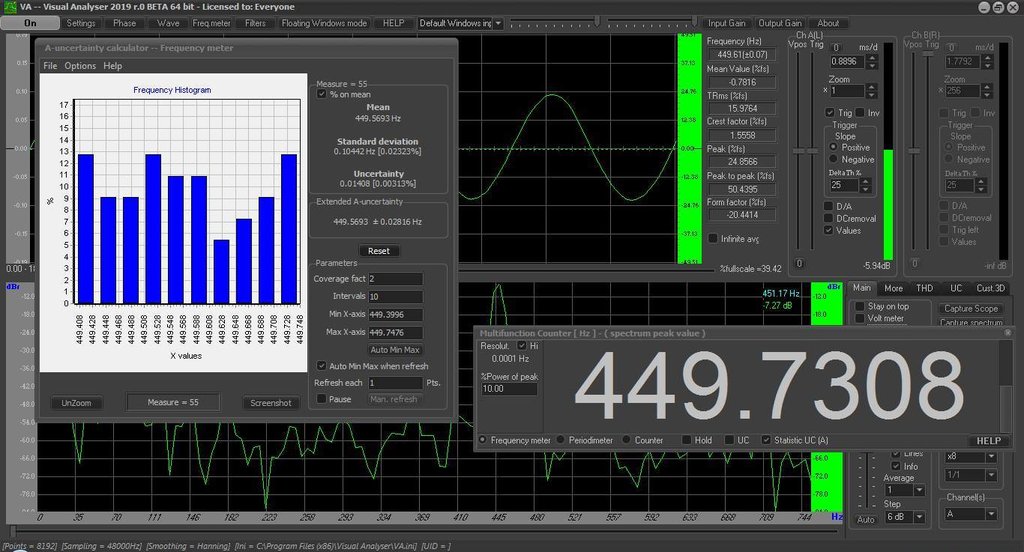The image size is (1024, 552).
Task: Click the Ch A Delta Th % stepper
Action: [865, 186]
